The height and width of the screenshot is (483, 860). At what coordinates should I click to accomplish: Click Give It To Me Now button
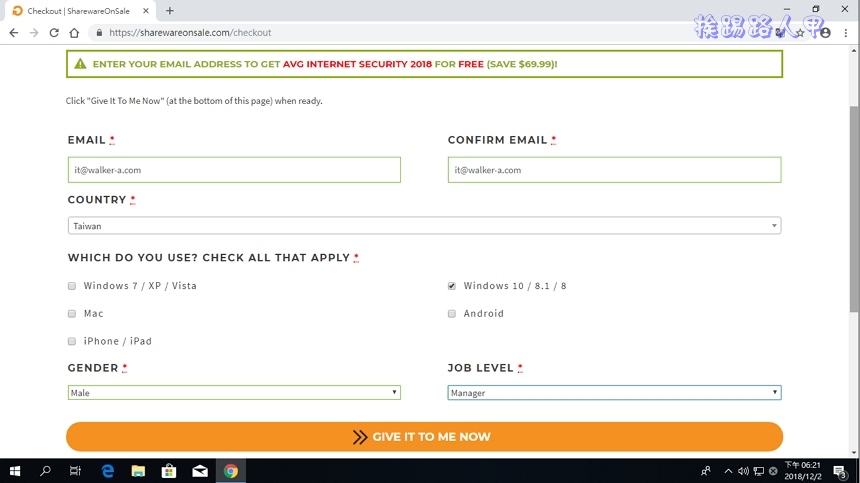point(425,437)
